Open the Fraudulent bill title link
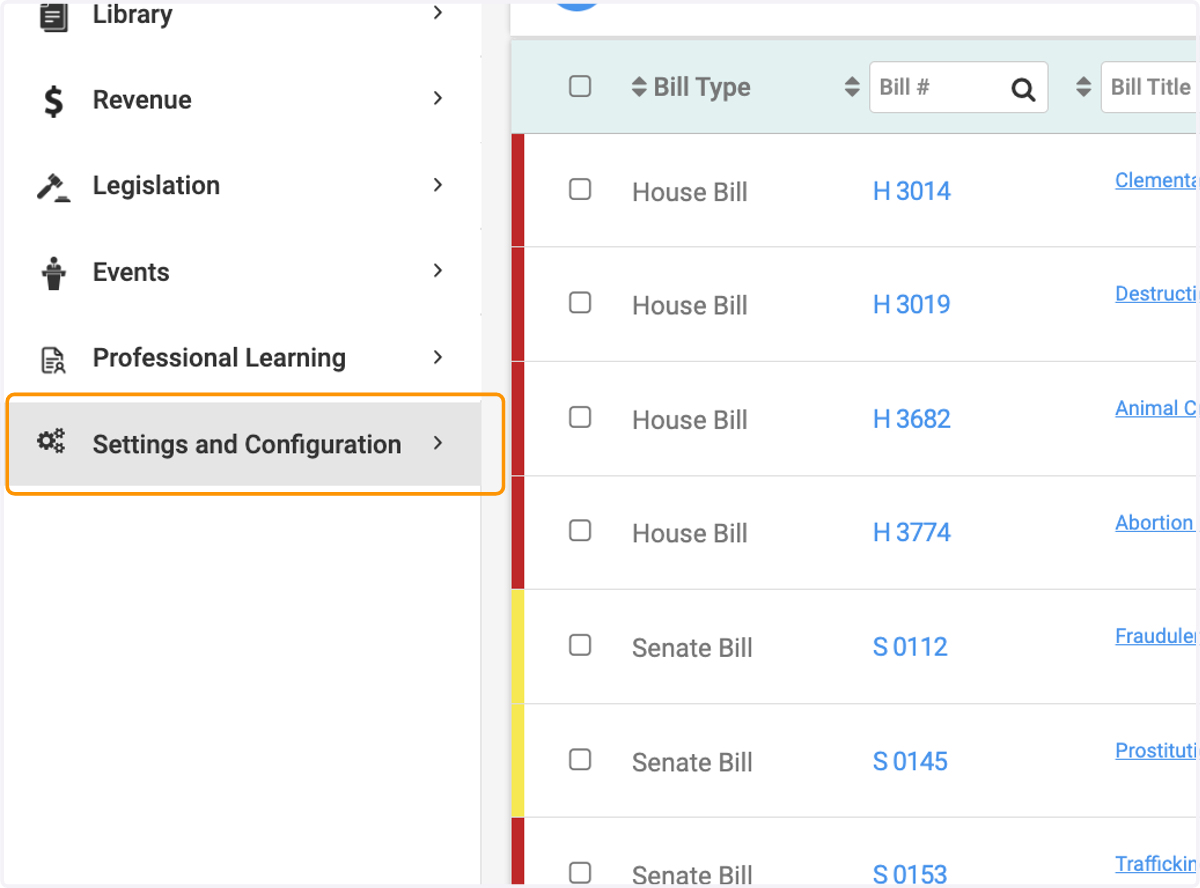Screen dimensions: 1200x888 point(1156,636)
